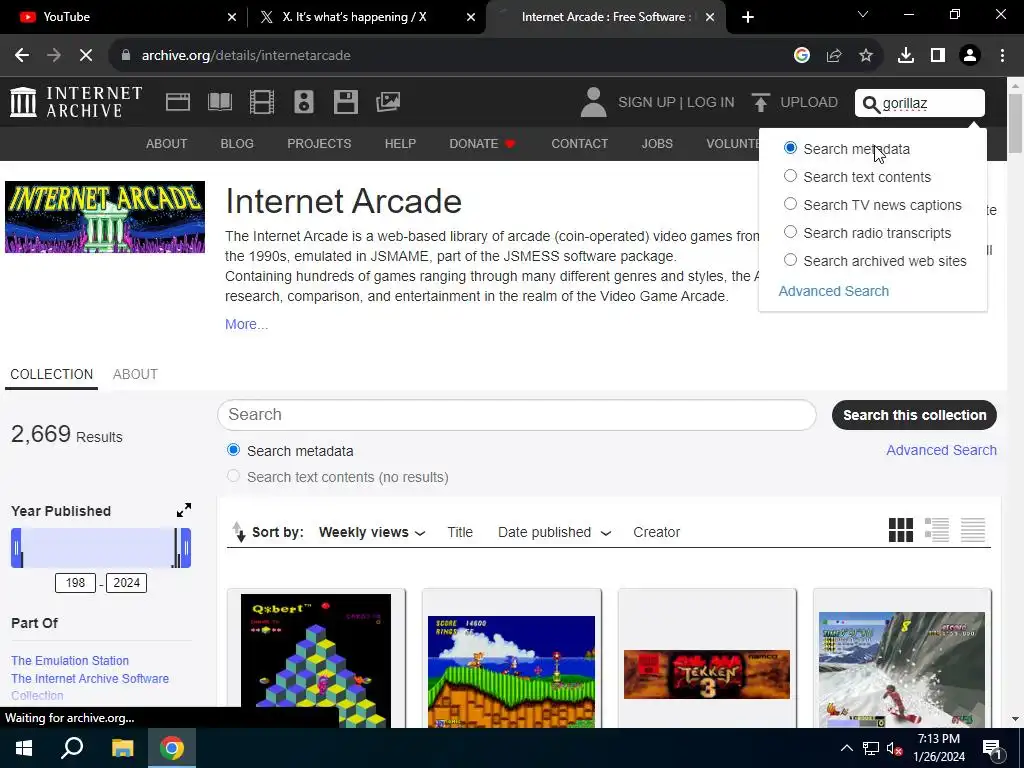Image resolution: width=1024 pixels, height=768 pixels.
Task: Select Search radio transcripts
Action: (x=790, y=232)
